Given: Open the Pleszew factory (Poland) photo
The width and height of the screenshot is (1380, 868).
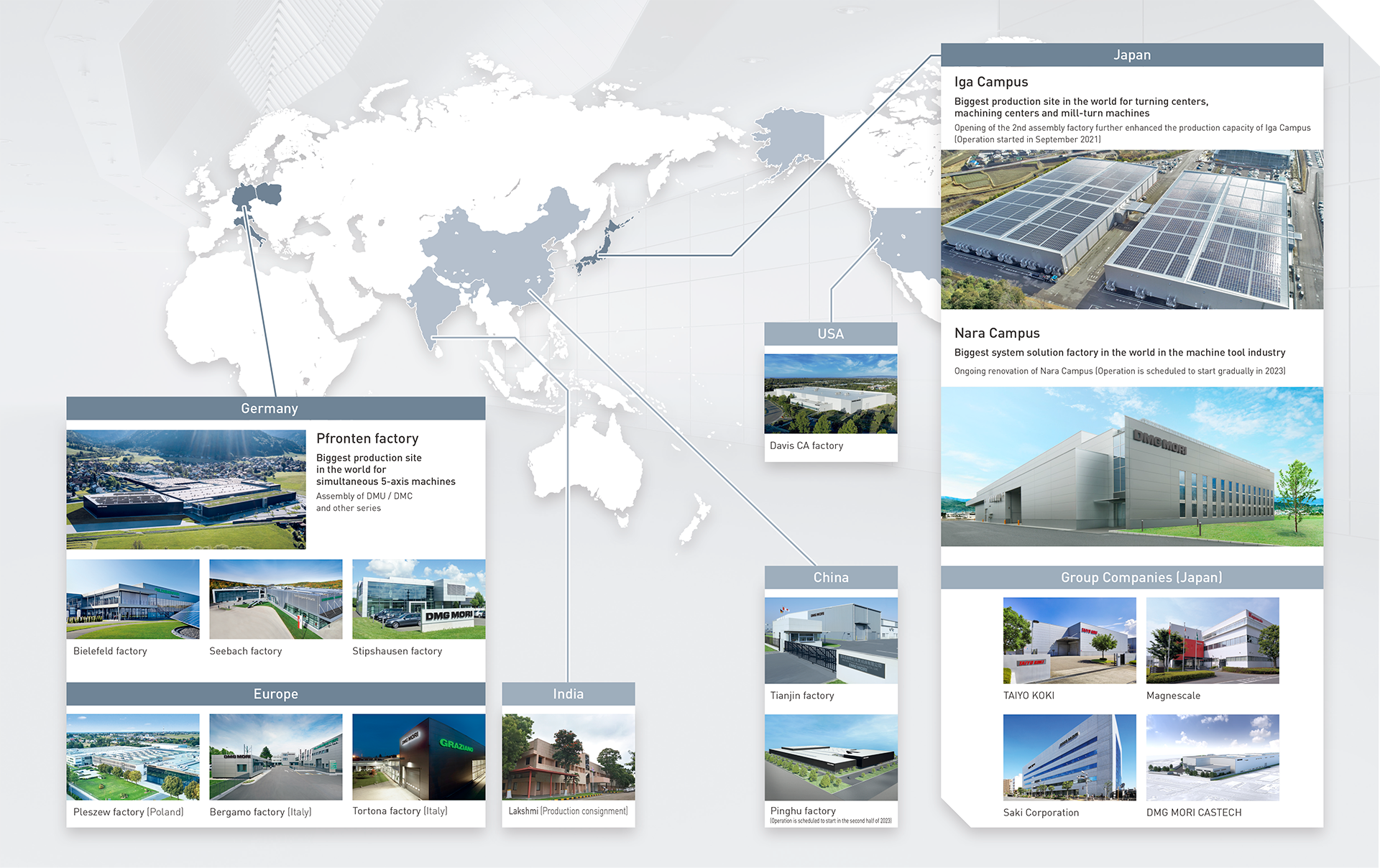Looking at the screenshot, I should click(x=133, y=757).
